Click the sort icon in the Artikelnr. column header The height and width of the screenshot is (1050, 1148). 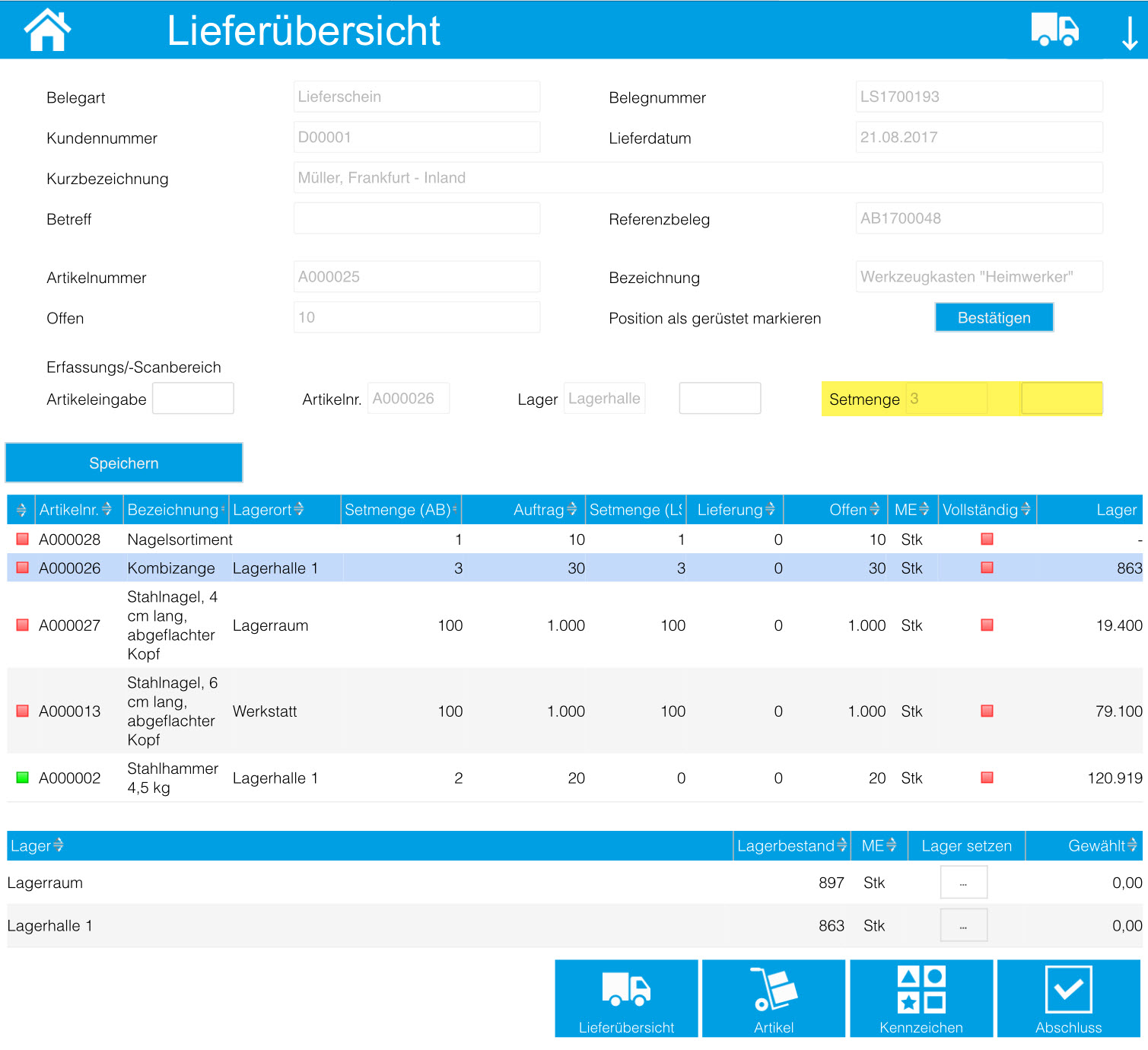coord(106,508)
